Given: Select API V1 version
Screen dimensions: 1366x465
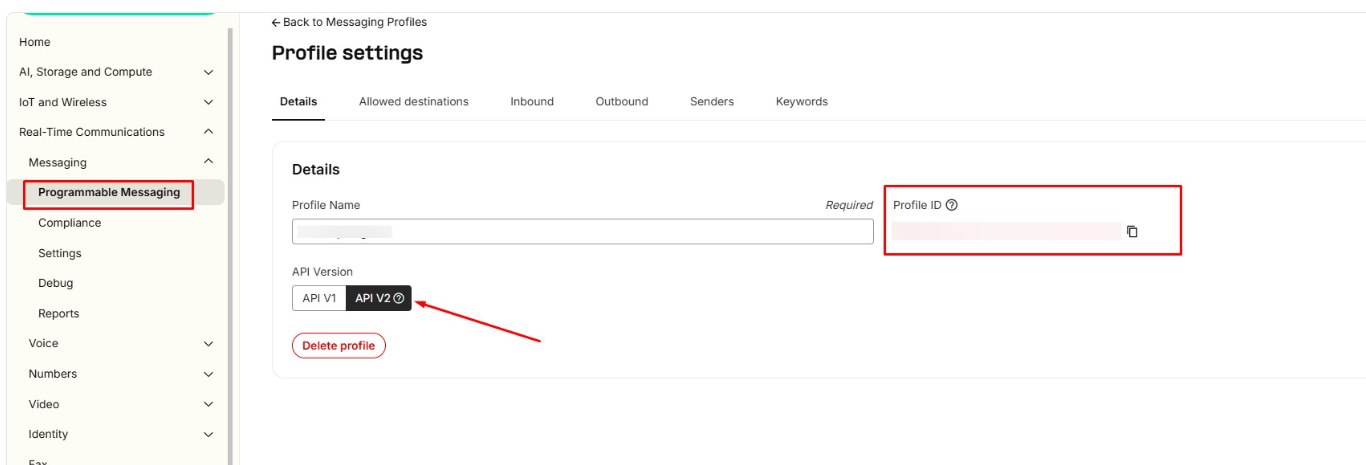Looking at the screenshot, I should click(319, 298).
